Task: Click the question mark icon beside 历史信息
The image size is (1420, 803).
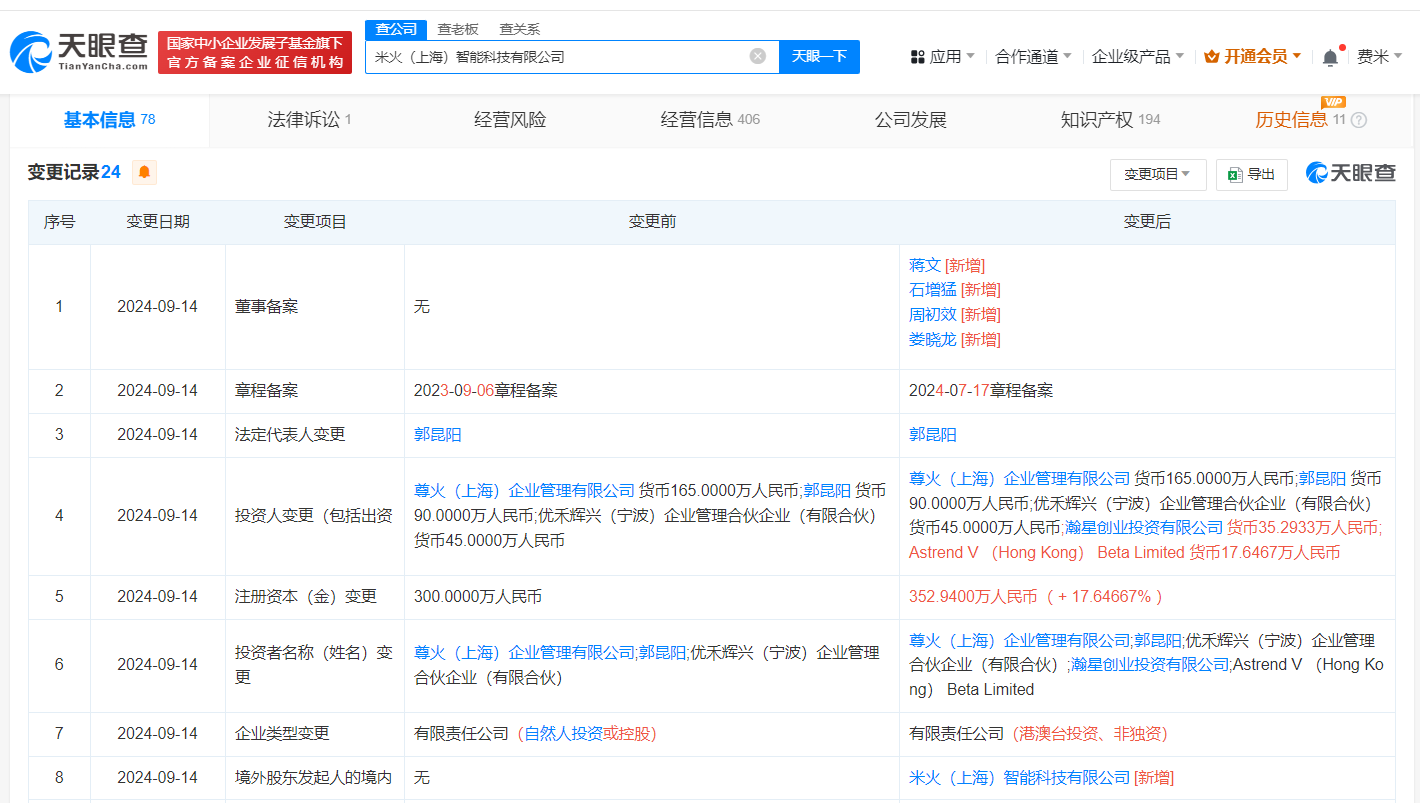Action: point(1358,119)
